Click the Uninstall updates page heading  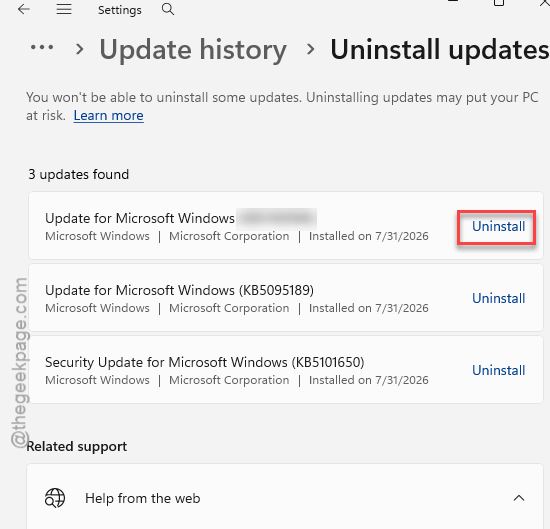[440, 49]
